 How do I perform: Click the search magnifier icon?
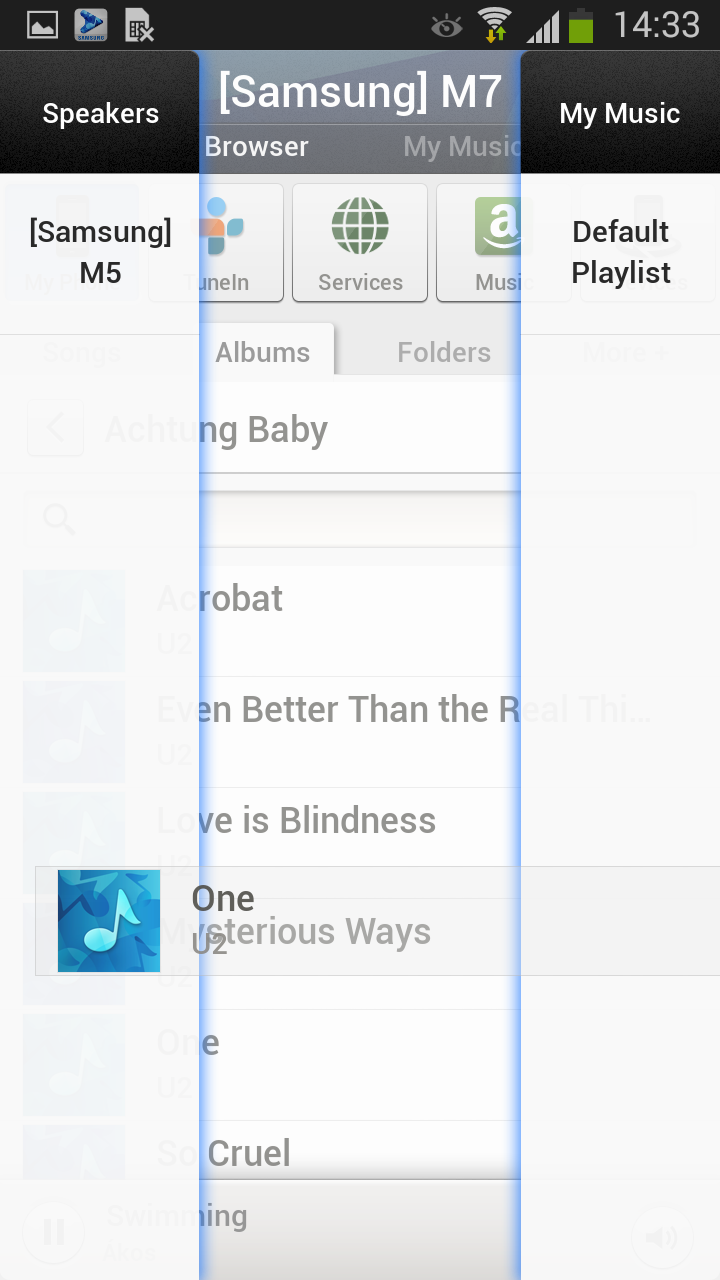60,519
